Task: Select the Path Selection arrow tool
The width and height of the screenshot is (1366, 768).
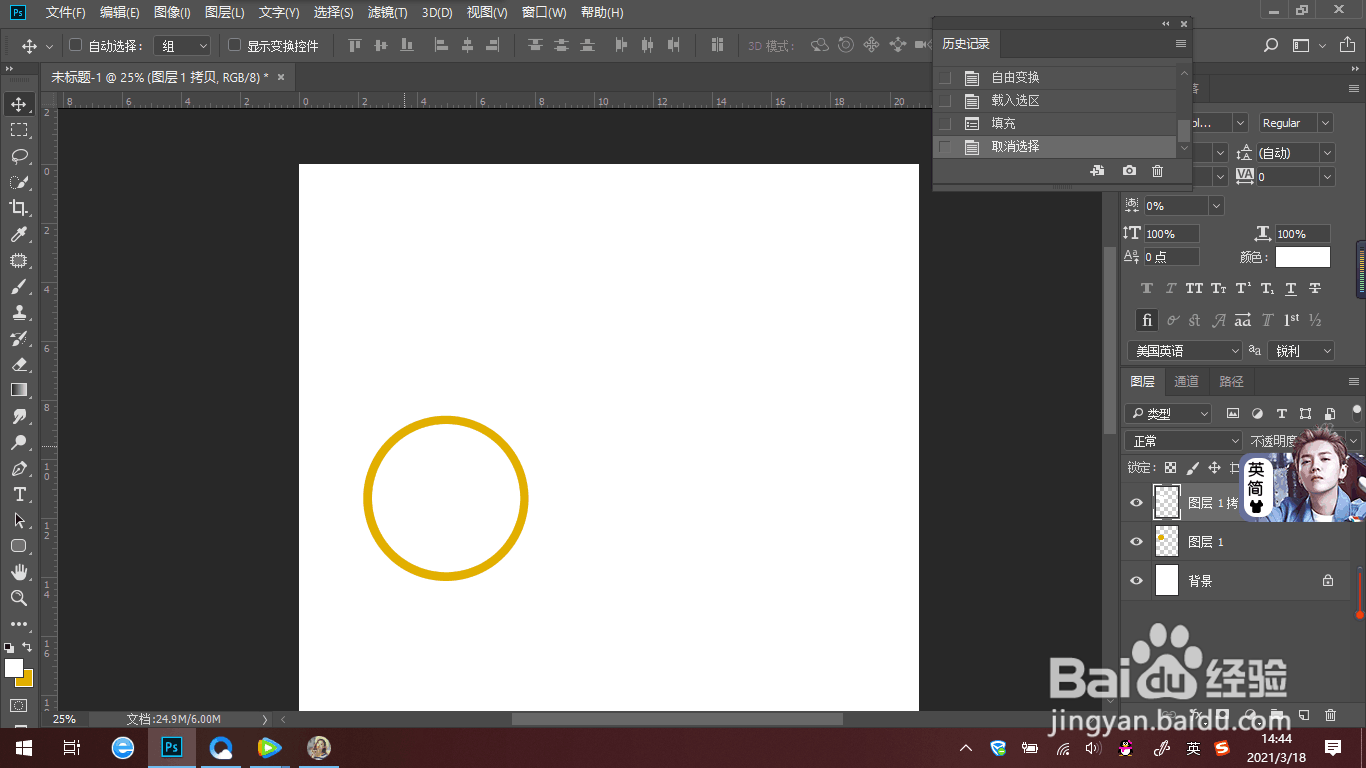Action: click(19, 520)
